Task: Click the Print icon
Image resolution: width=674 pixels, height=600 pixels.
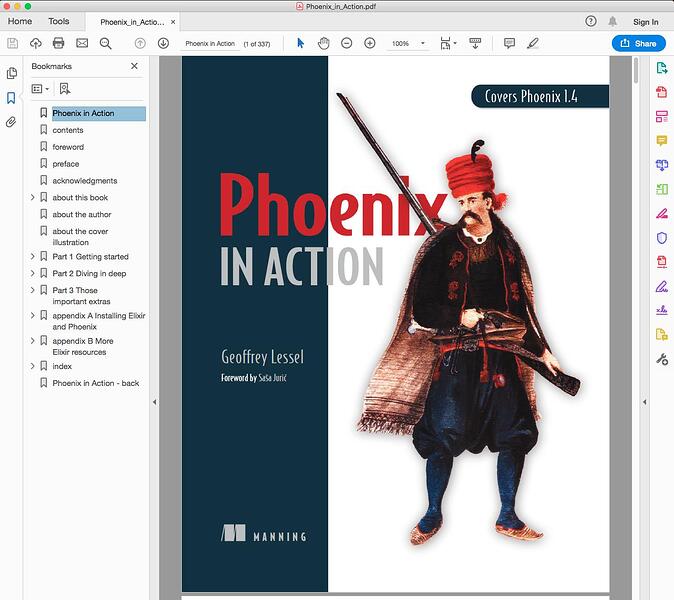Action: click(58, 43)
